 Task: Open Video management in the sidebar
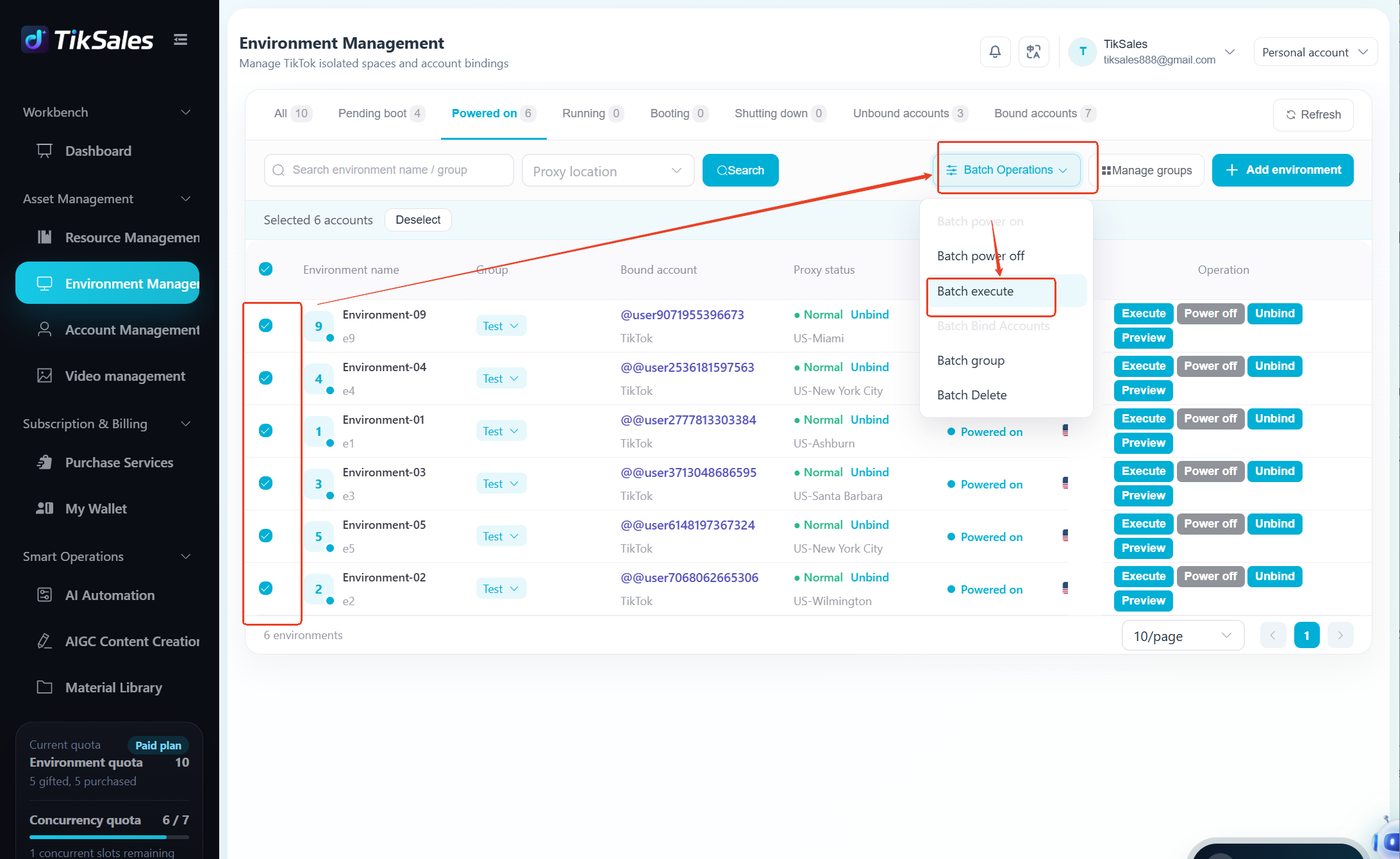125,376
